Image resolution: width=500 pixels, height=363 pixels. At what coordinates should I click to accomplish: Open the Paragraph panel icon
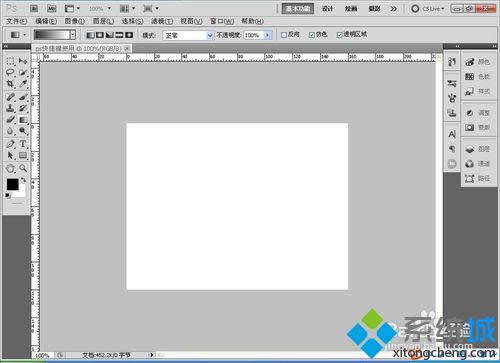tap(452, 149)
